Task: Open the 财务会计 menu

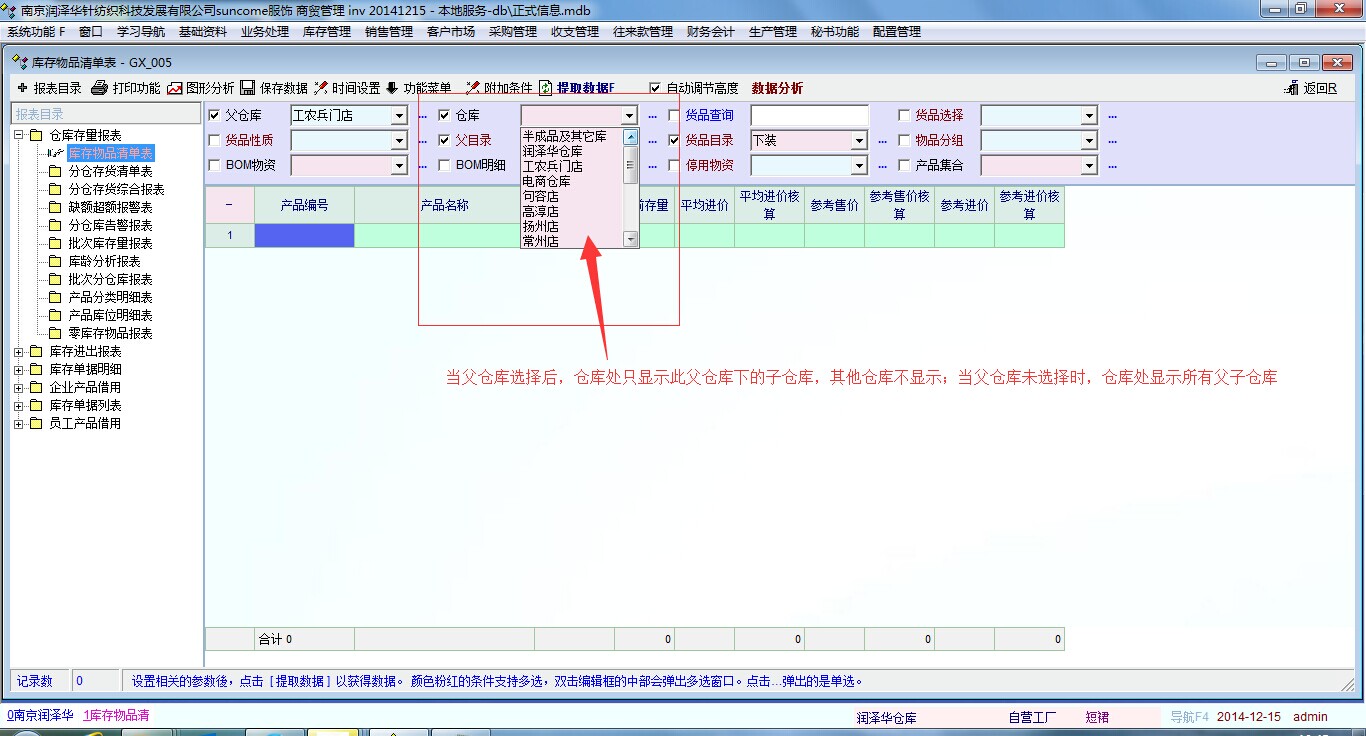Action: point(710,31)
